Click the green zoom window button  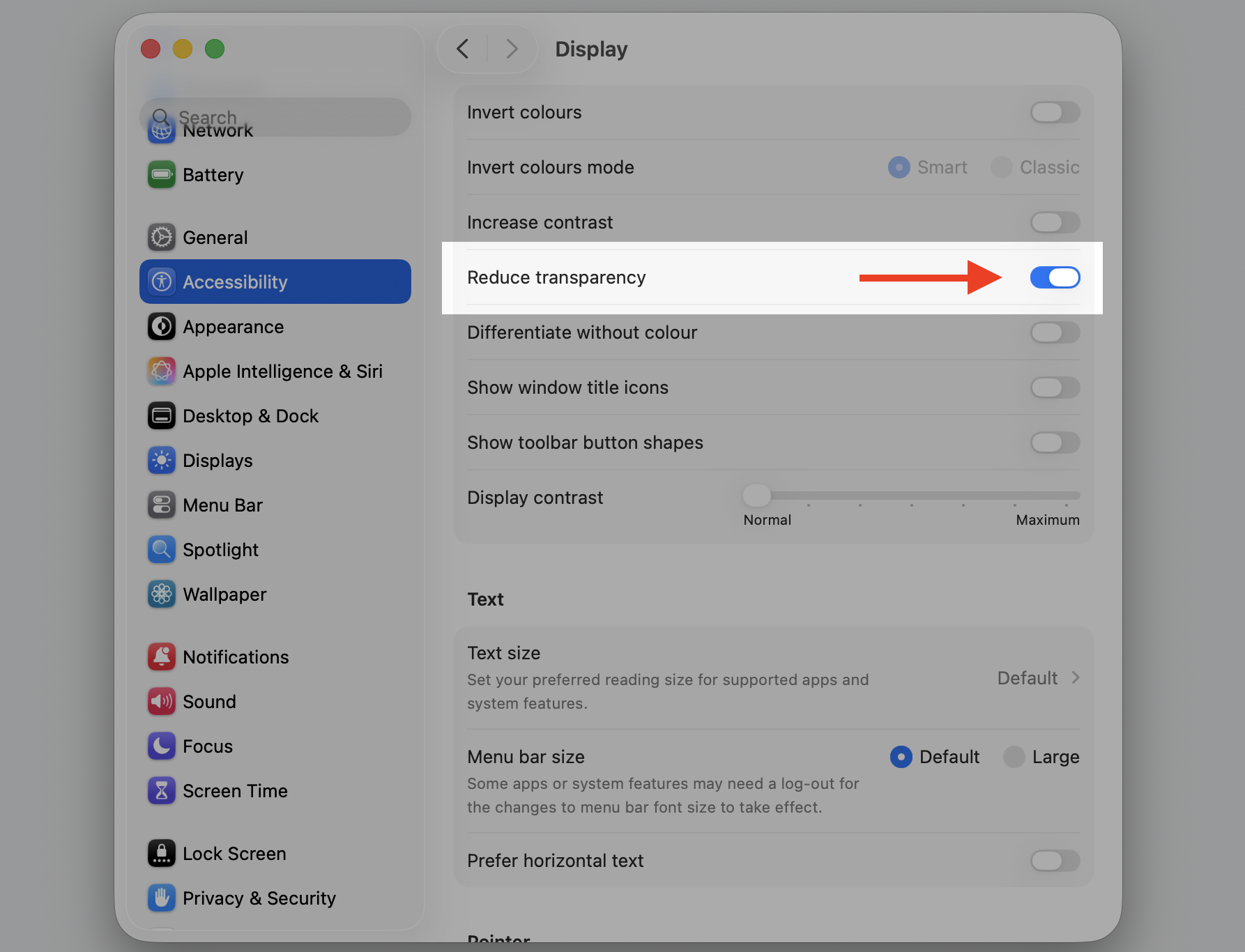(215, 49)
